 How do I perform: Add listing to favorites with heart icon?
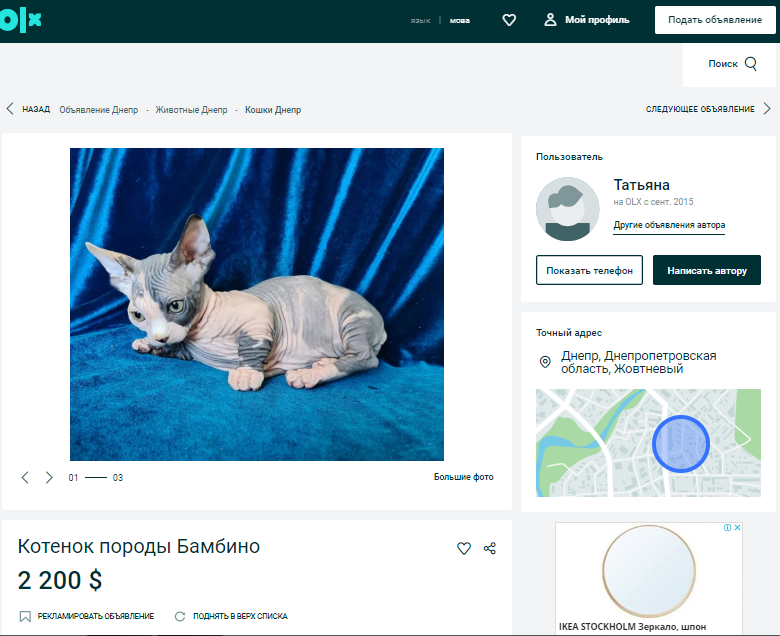(x=464, y=549)
